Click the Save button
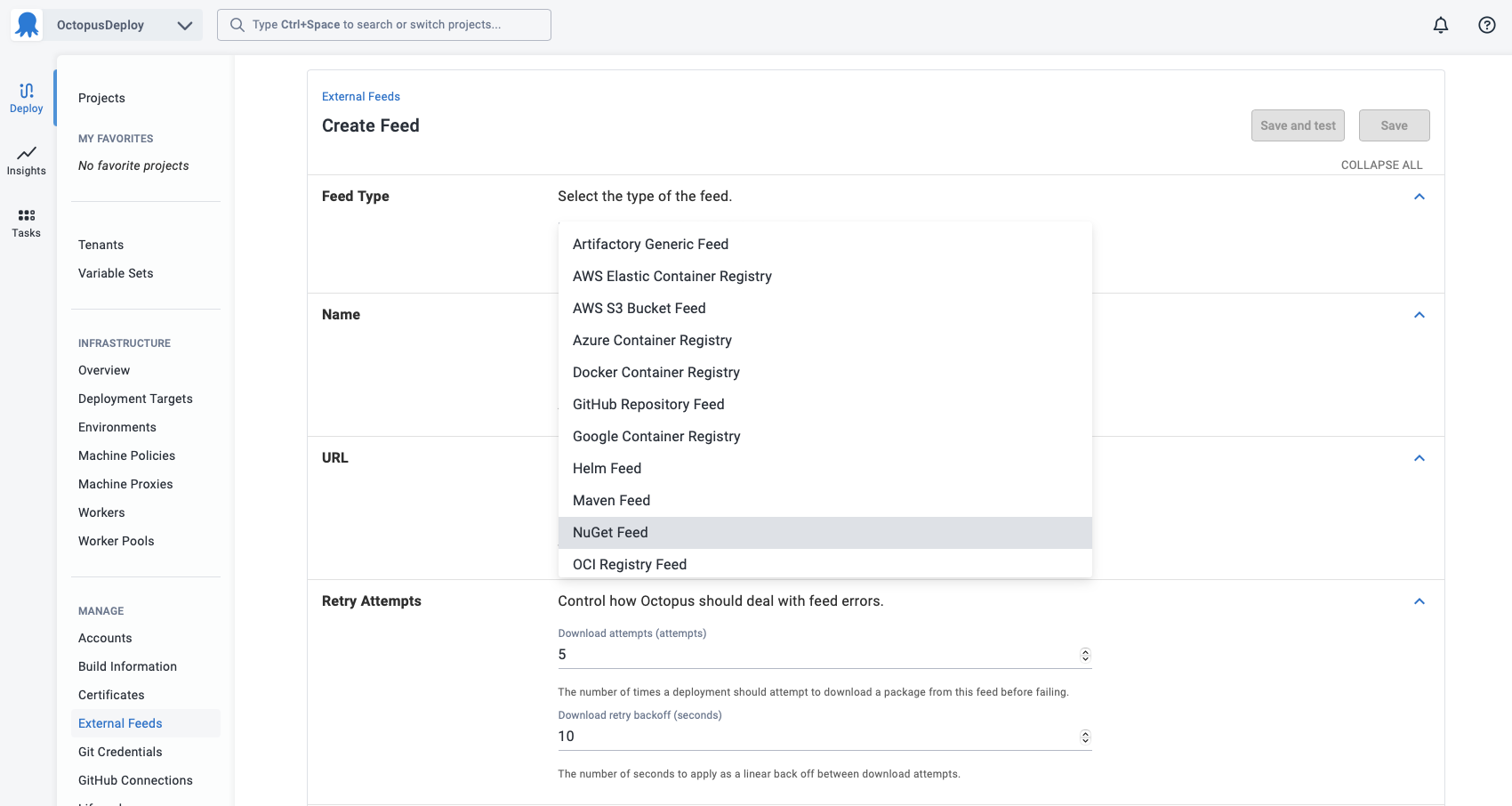The width and height of the screenshot is (1512, 806). pos(1394,125)
